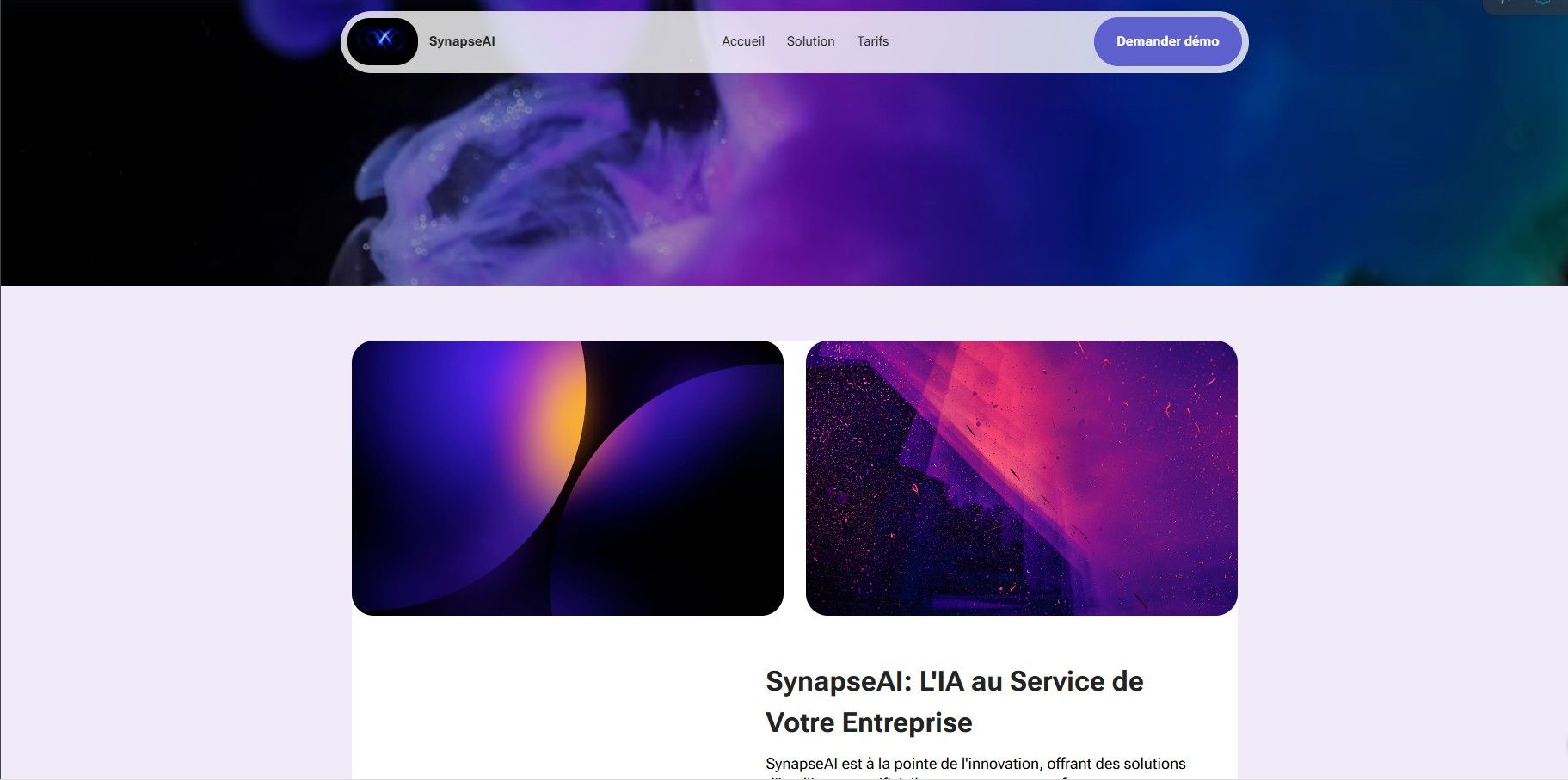
Task: Open the Solution menu item
Action: click(810, 41)
